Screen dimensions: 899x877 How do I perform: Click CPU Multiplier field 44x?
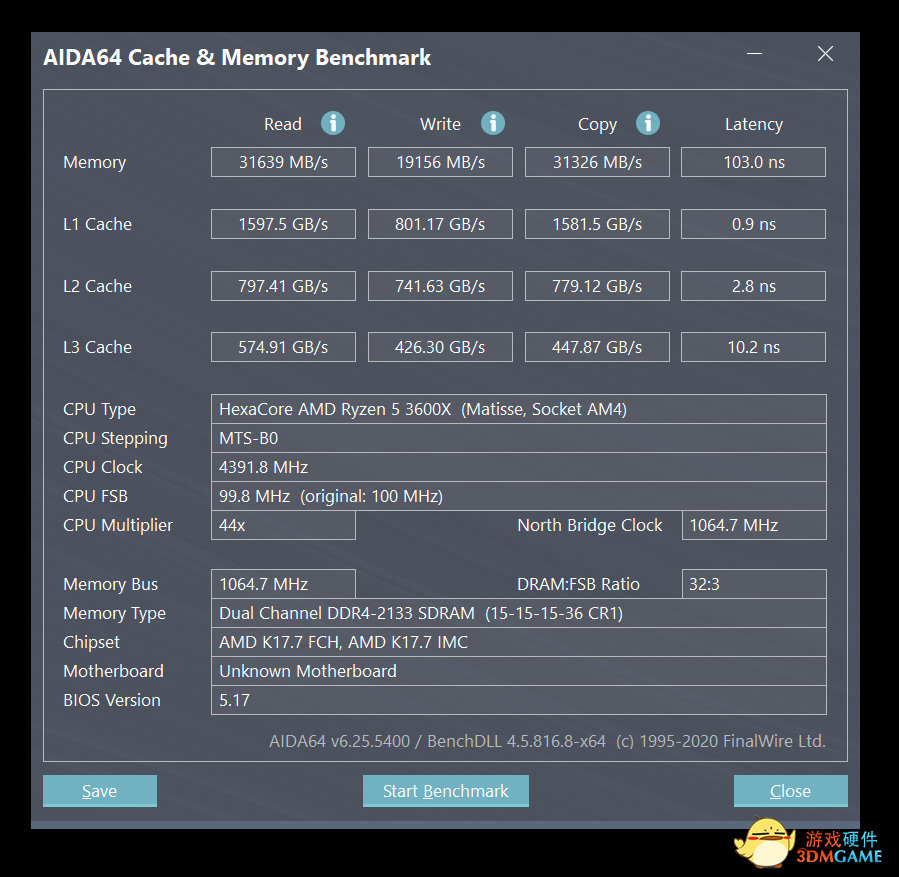pos(283,526)
